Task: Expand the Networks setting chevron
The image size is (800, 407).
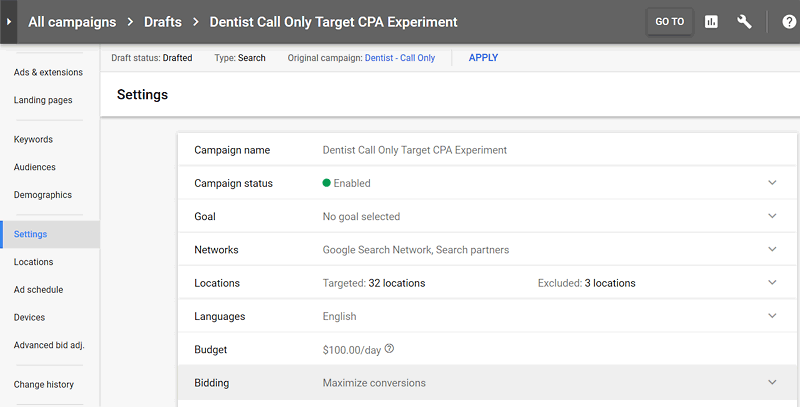Action: (772, 249)
